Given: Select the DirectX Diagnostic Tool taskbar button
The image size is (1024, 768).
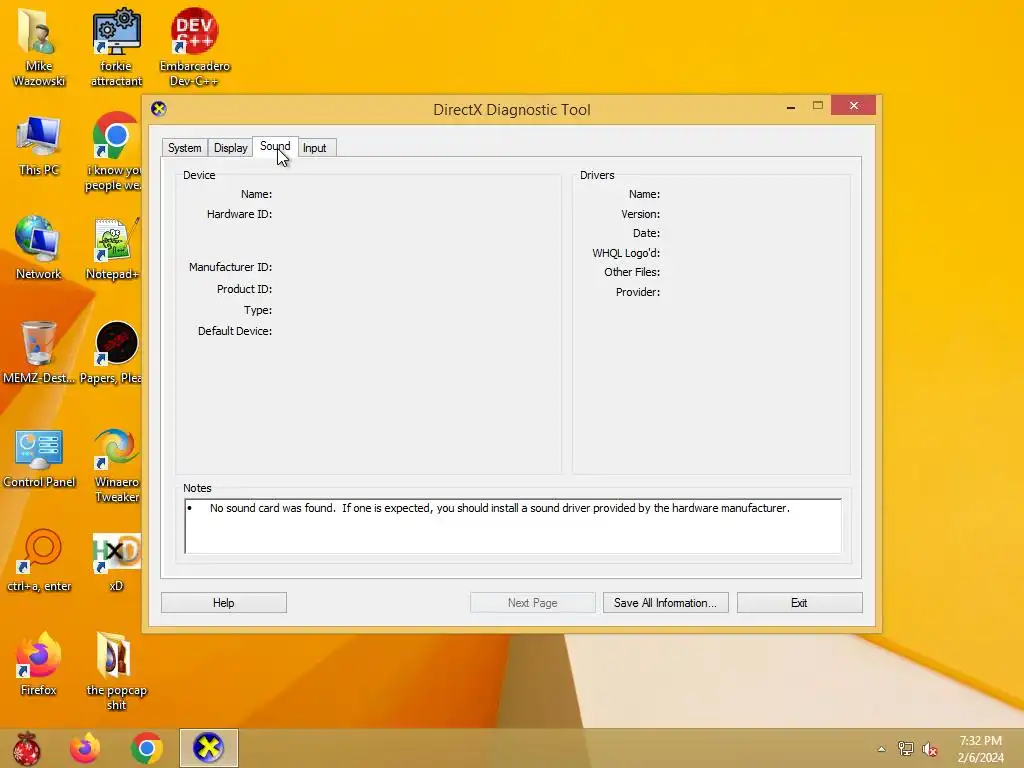Looking at the screenshot, I should click(x=208, y=748).
